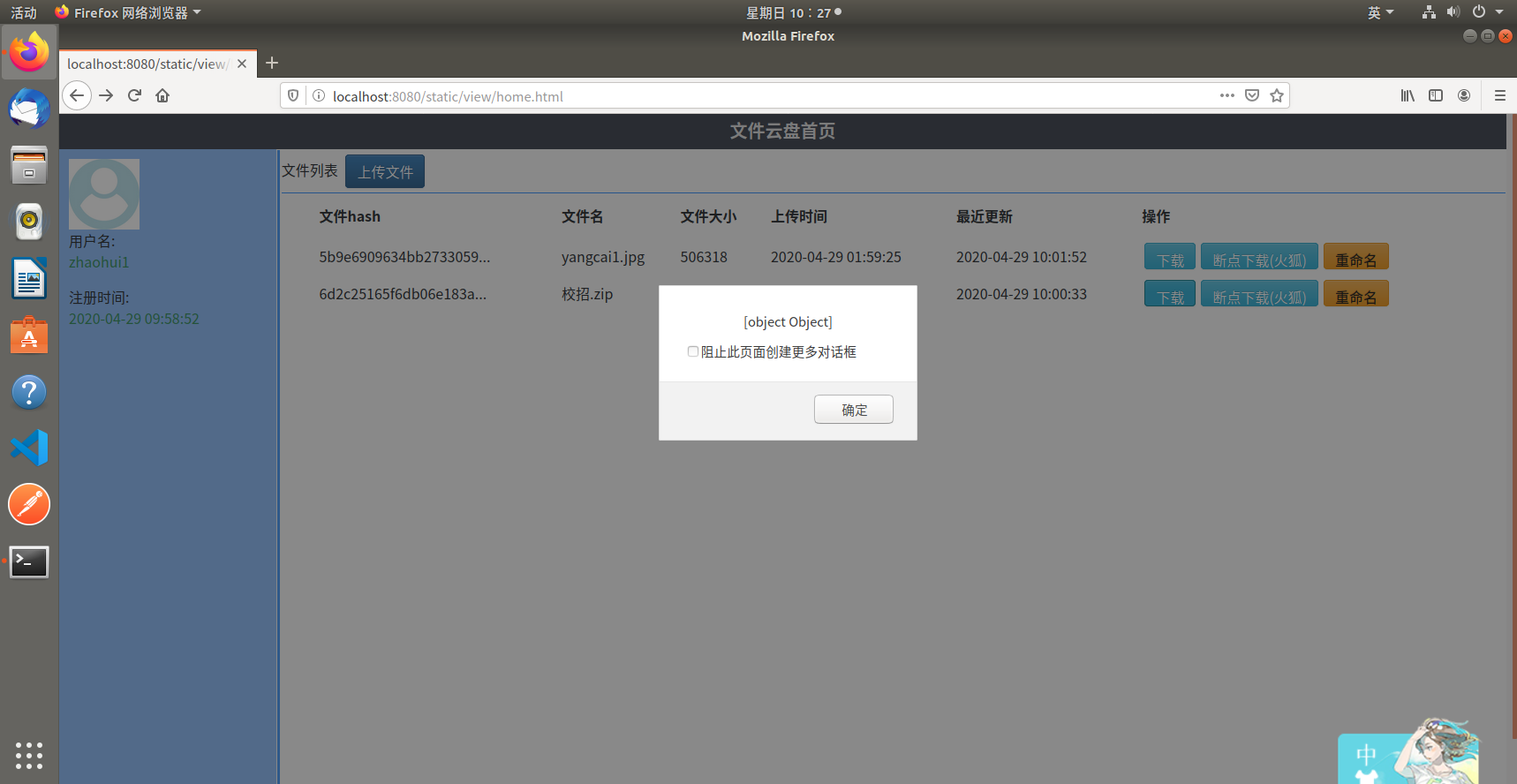Click the zhaohui1 username text
Image resolution: width=1517 pixels, height=784 pixels.
coord(99,262)
